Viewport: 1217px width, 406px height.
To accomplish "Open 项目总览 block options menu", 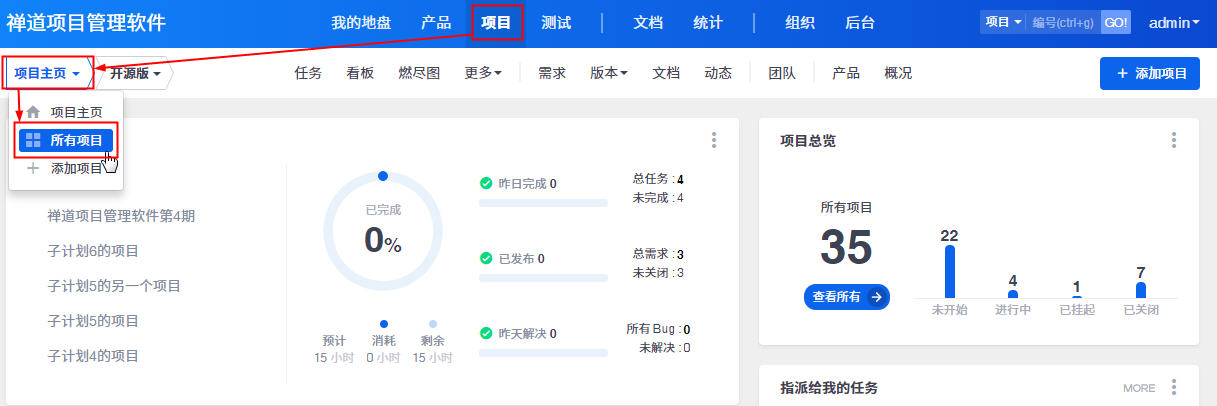I will [1174, 141].
